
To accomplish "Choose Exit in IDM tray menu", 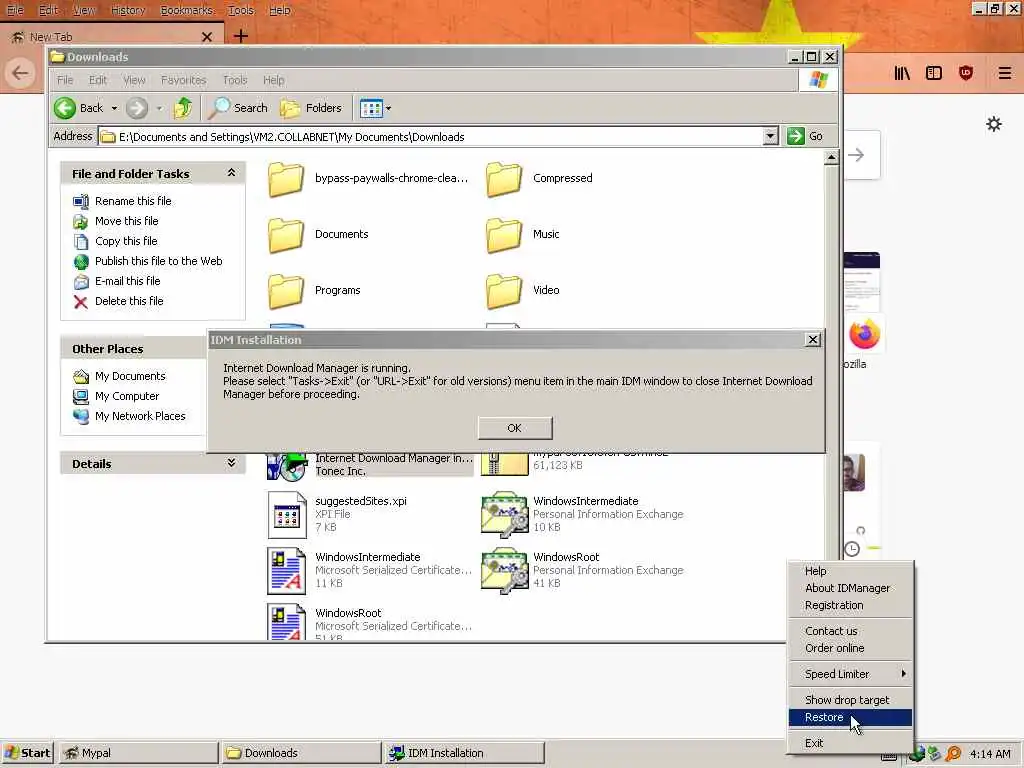I will pos(850,743).
